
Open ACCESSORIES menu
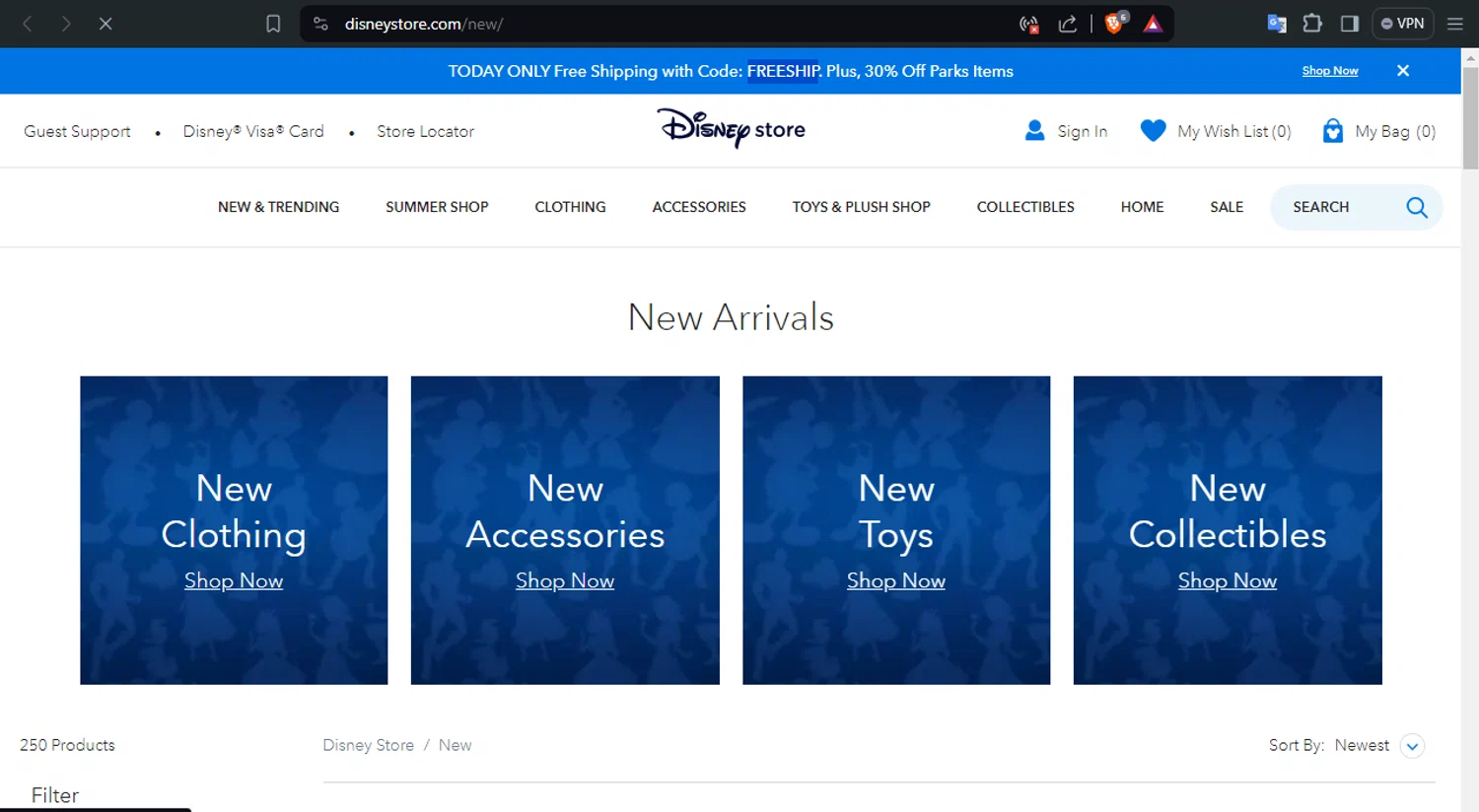(699, 207)
